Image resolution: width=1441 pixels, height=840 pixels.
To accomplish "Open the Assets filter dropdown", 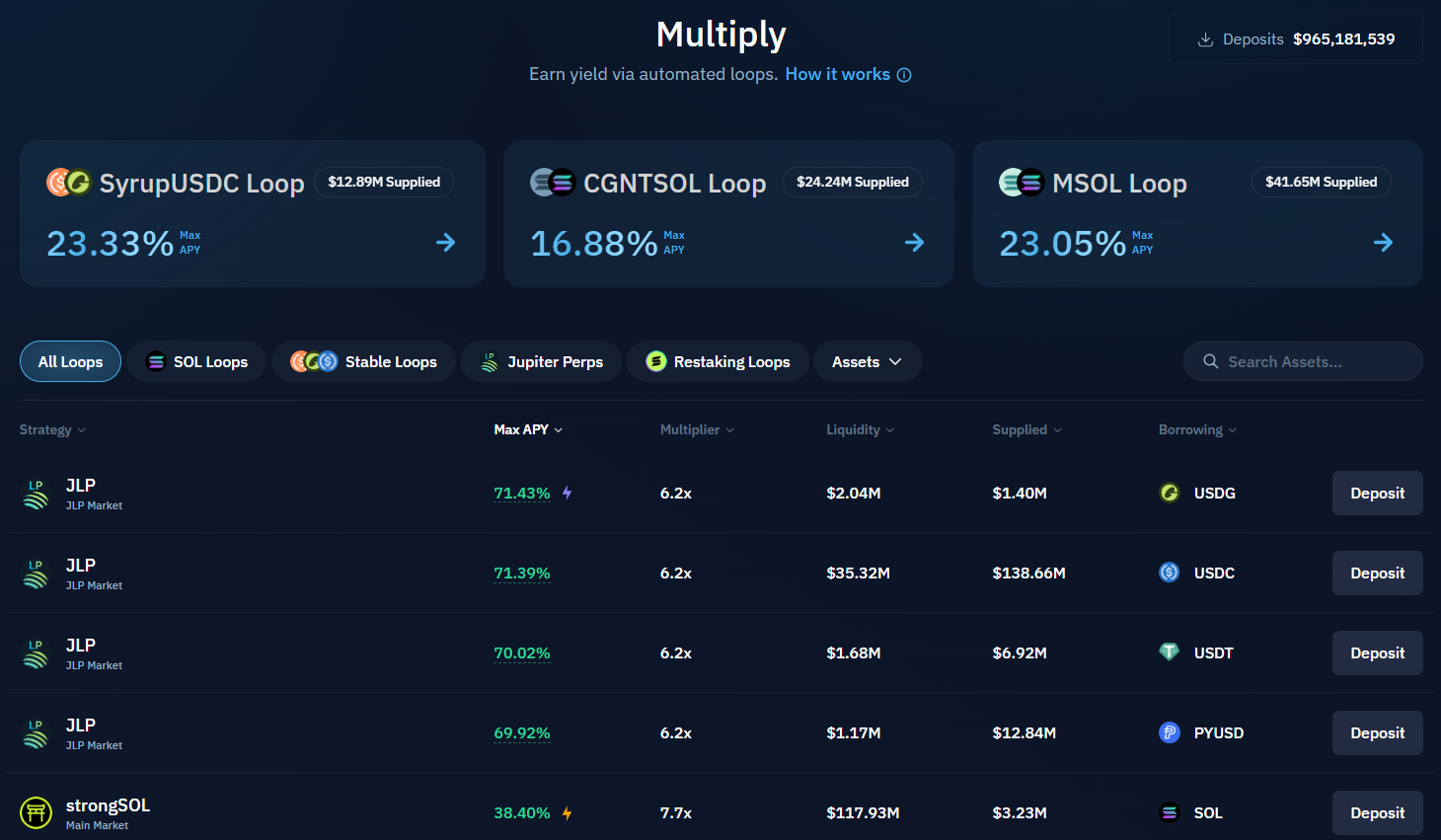I will pyautogui.click(x=868, y=362).
